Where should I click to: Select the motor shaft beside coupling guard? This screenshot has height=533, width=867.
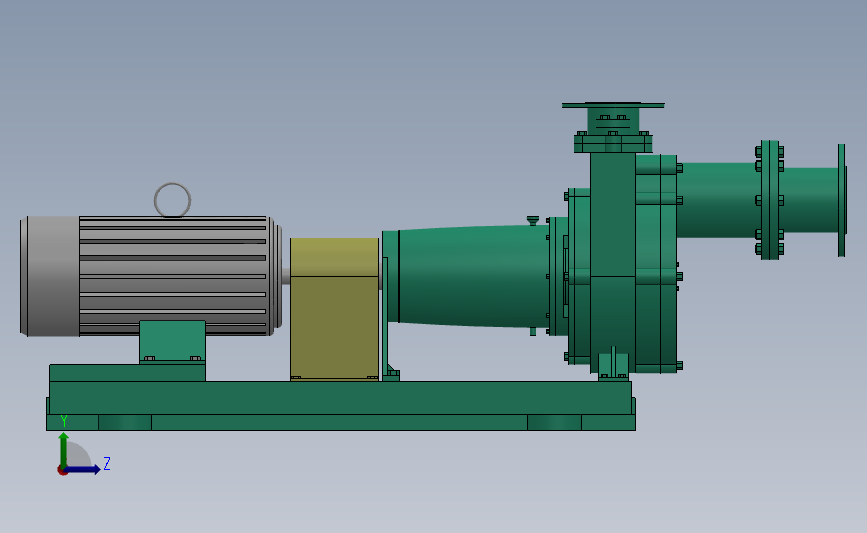[x=286, y=276]
